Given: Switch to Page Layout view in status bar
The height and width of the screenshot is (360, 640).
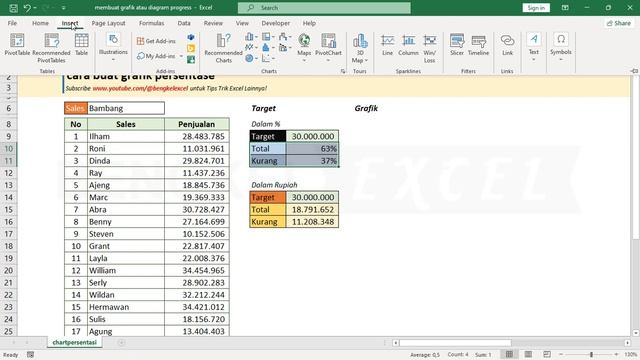Looking at the screenshot, I should 528,354.
